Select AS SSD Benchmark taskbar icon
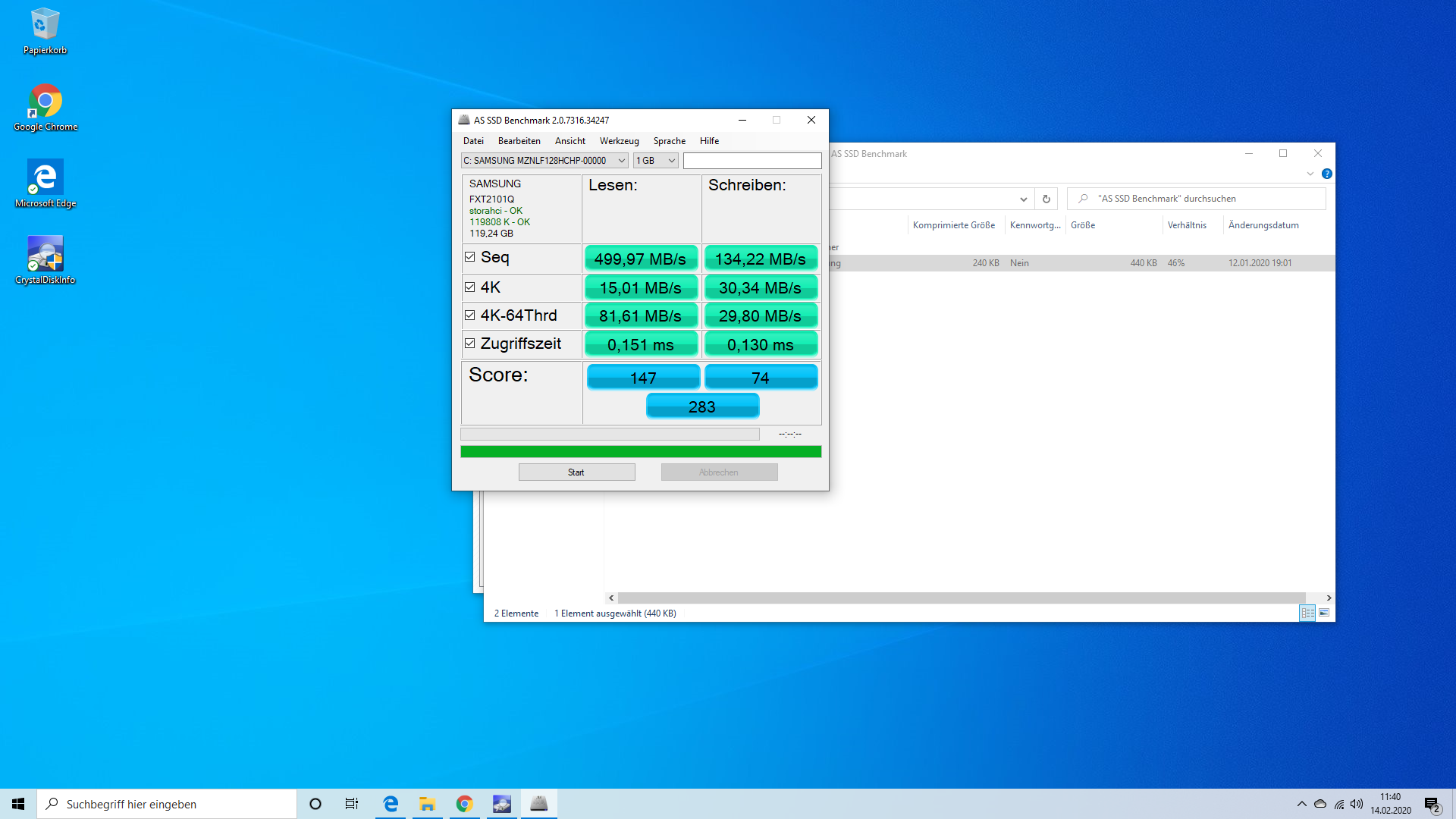 pyautogui.click(x=539, y=804)
